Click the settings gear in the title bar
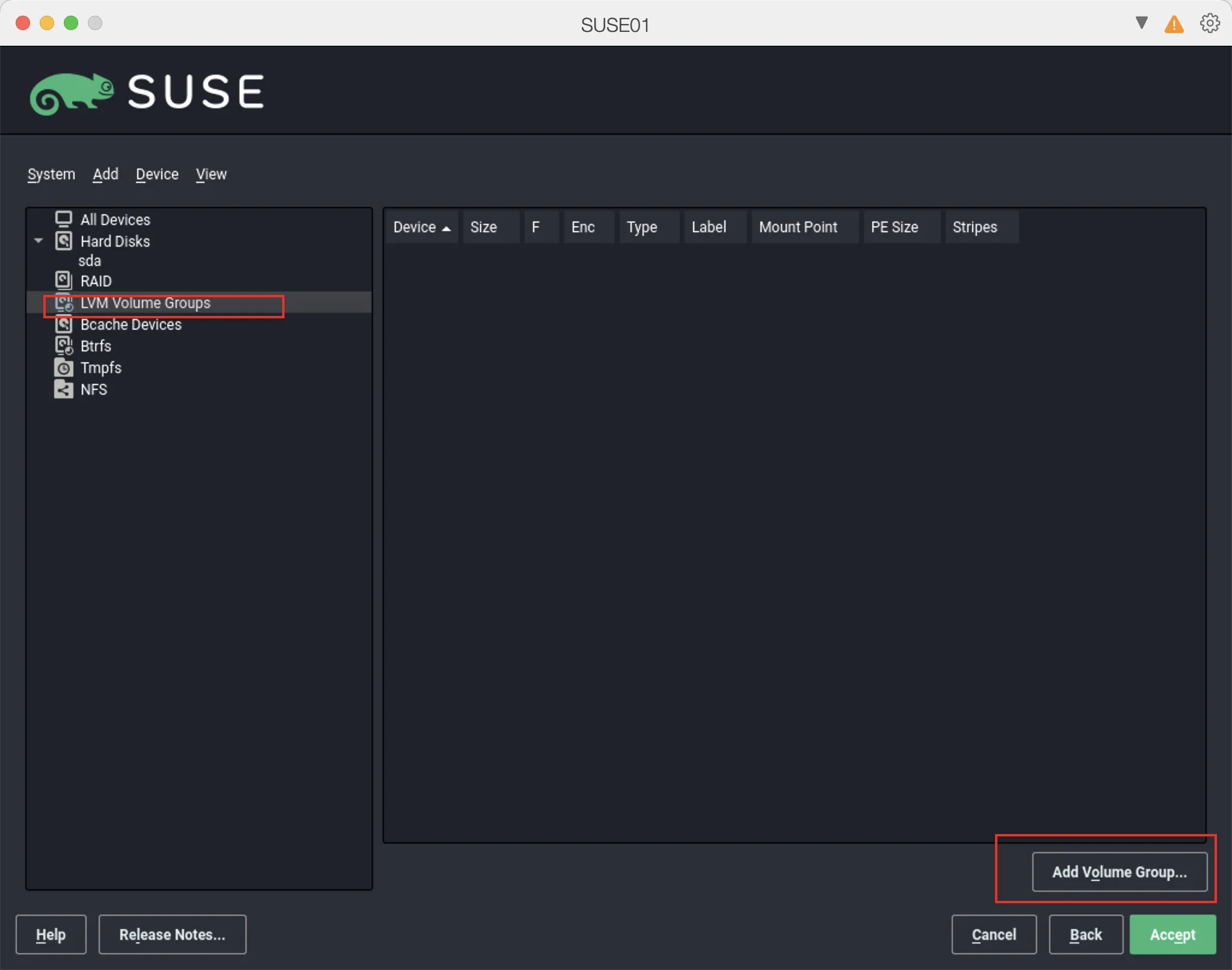This screenshot has height=970, width=1232. pyautogui.click(x=1209, y=23)
